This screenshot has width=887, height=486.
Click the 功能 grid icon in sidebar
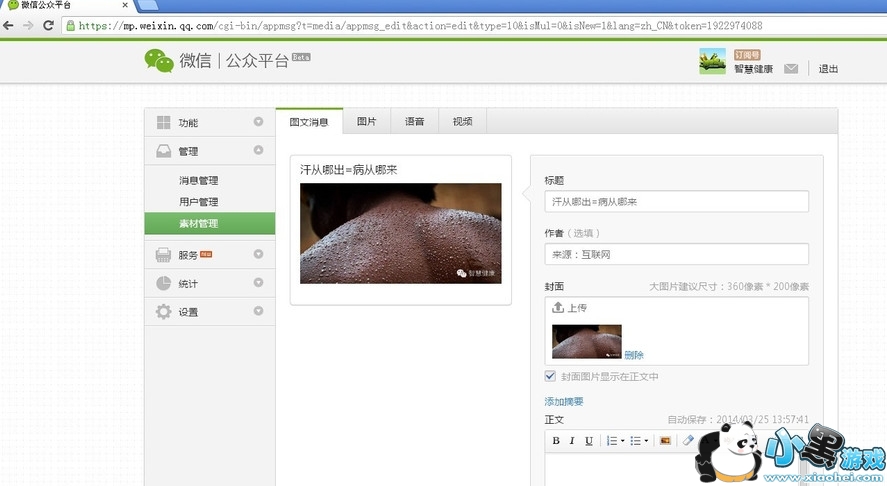coord(163,122)
